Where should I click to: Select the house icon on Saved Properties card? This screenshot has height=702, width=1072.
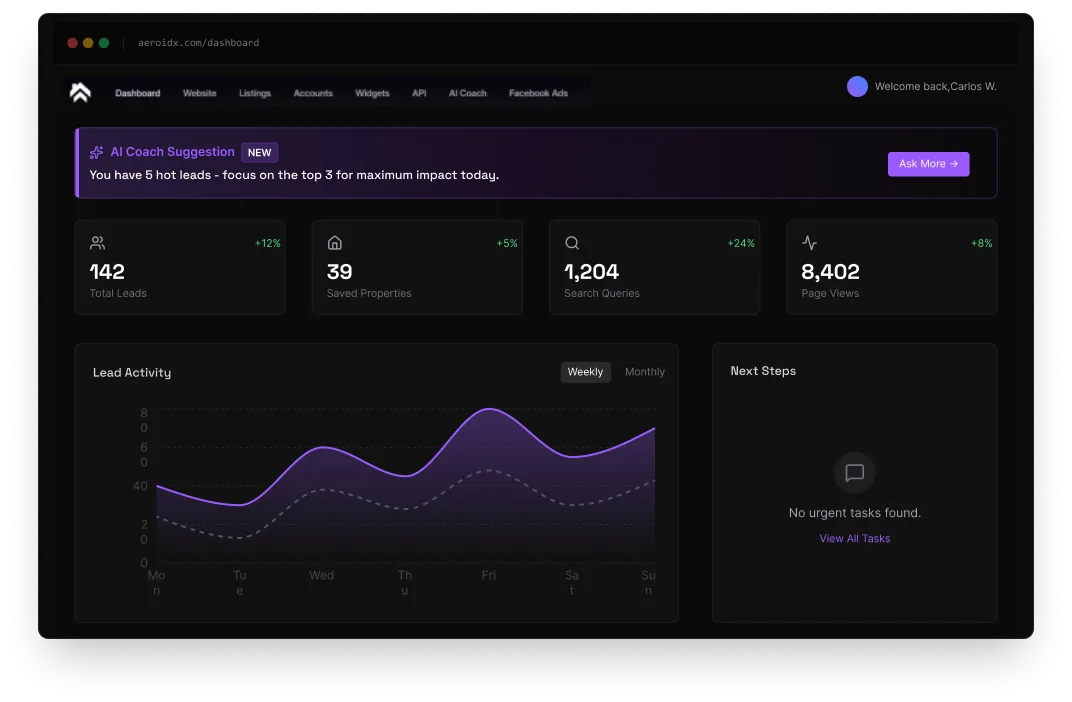[x=334, y=242]
